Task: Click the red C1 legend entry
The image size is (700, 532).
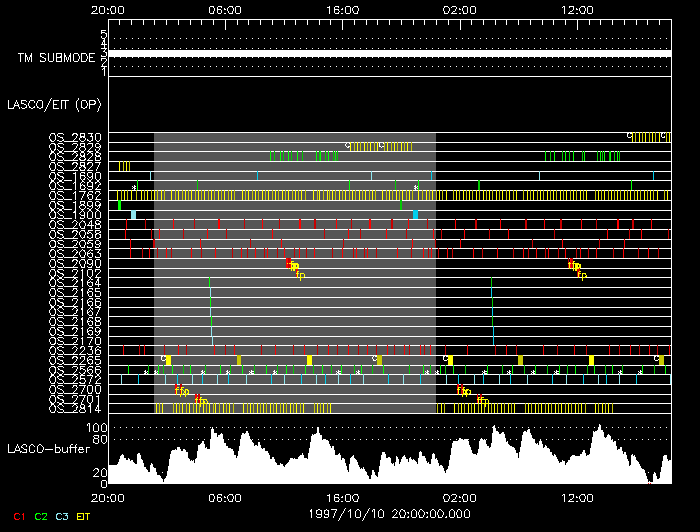Action: [x=17, y=517]
